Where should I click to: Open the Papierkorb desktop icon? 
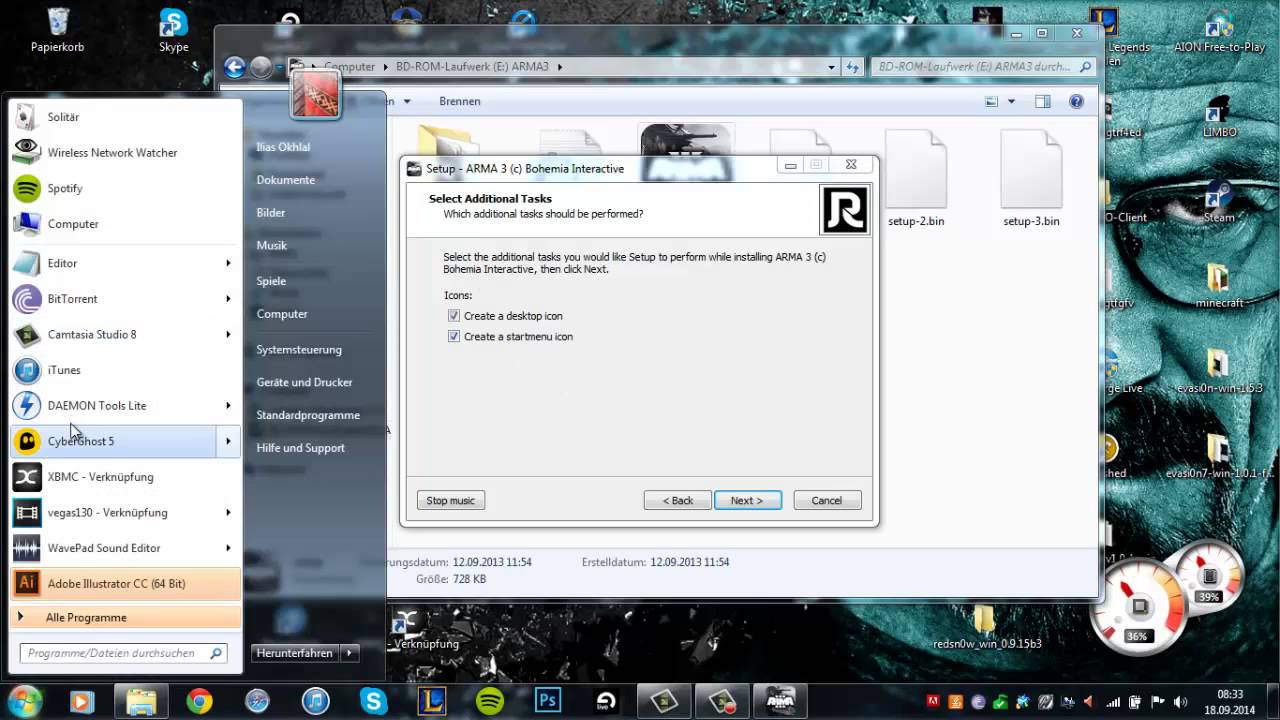tap(57, 29)
